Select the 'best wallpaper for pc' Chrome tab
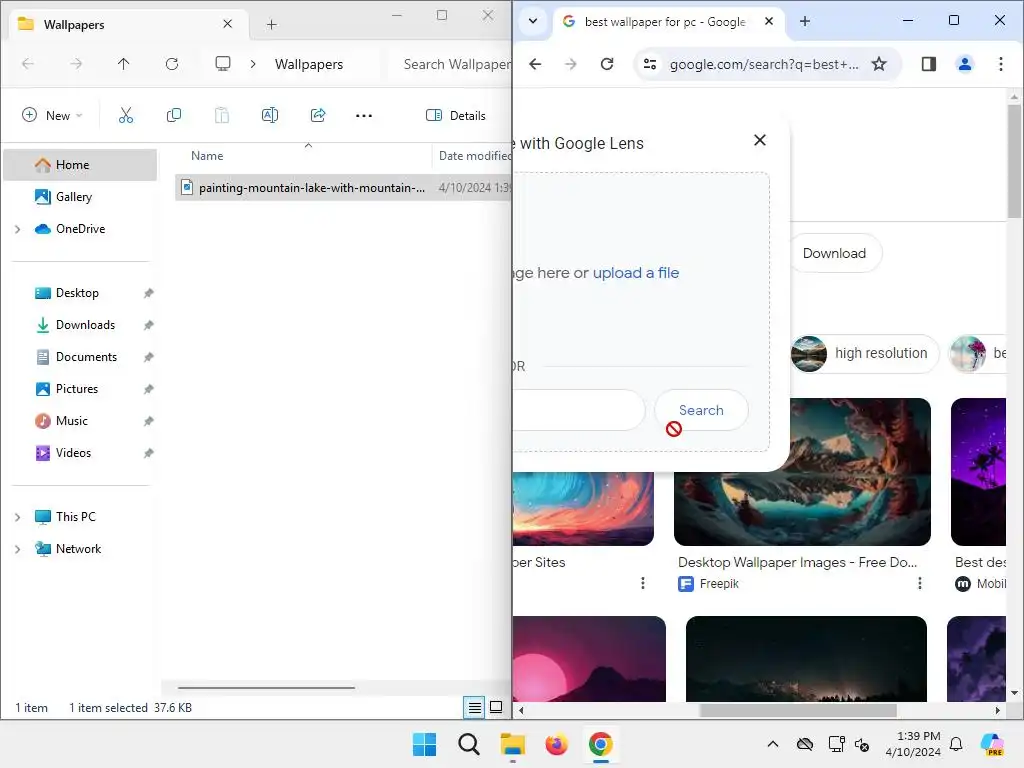Viewport: 1024px width, 768px height. click(665, 22)
